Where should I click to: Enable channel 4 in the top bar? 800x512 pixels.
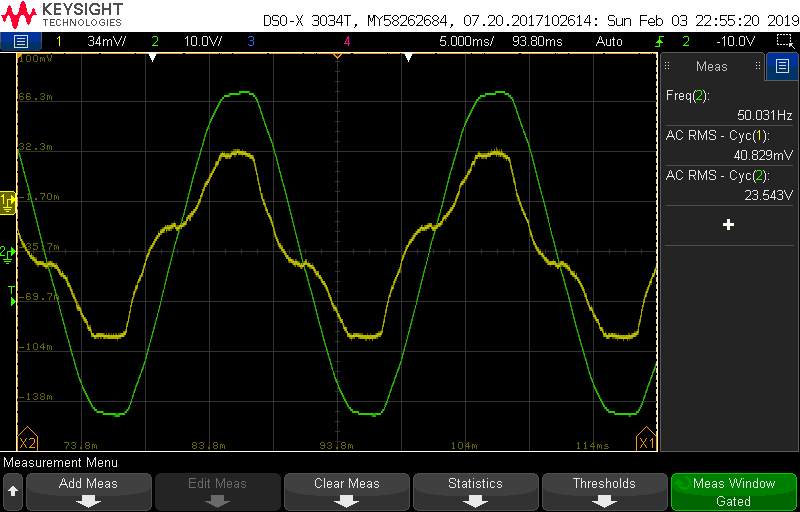tap(347, 41)
